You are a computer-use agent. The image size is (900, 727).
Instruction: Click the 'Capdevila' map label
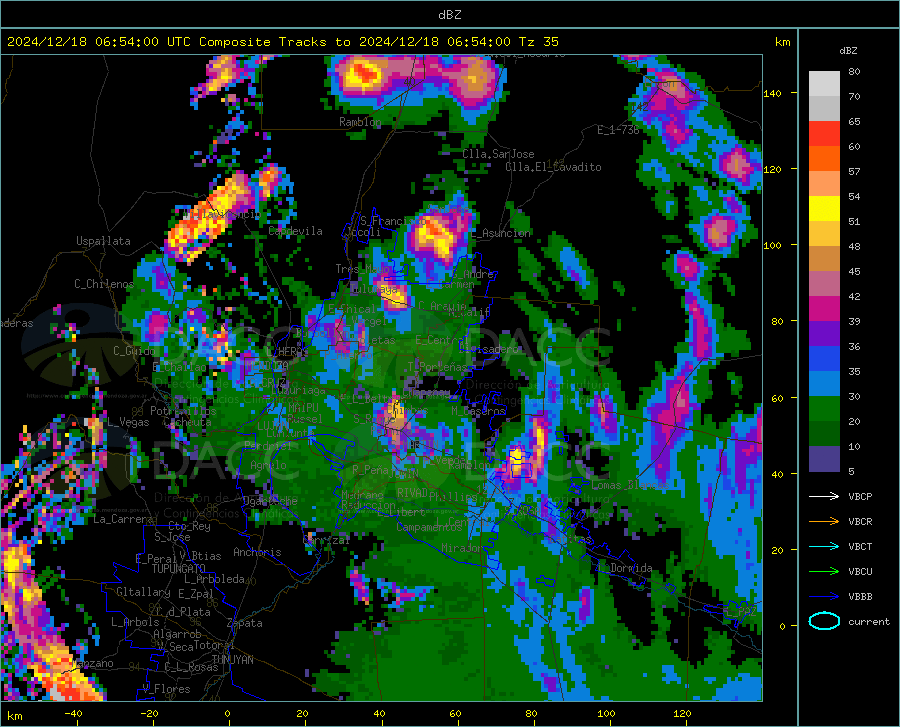(295, 231)
